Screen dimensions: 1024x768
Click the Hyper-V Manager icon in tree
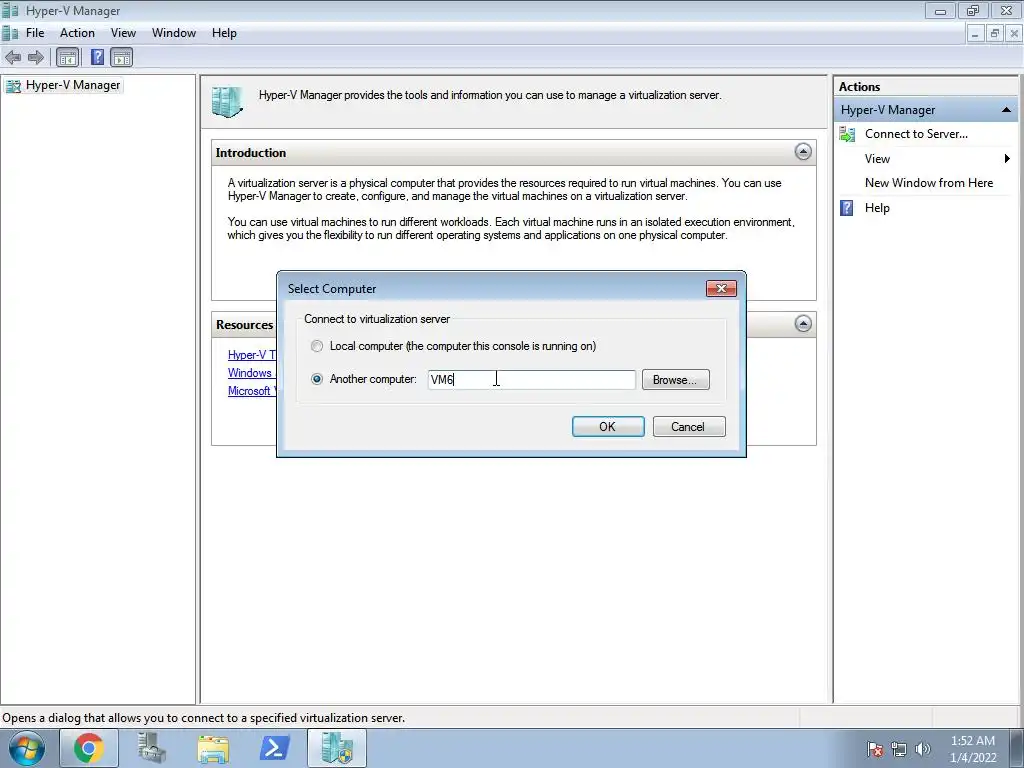13,86
